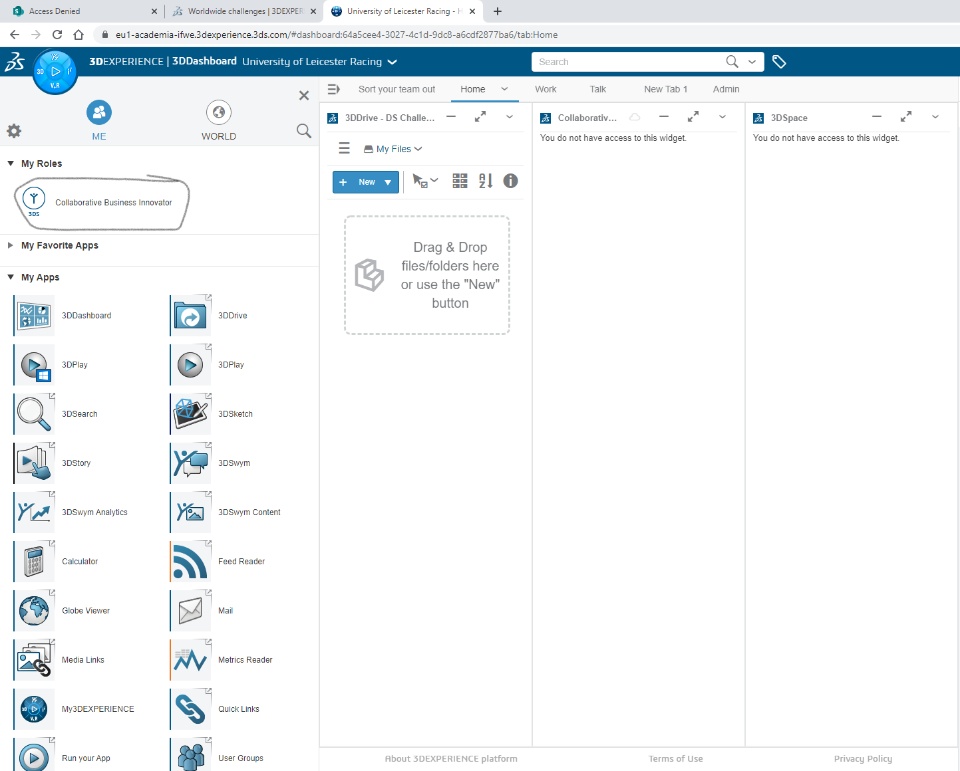Open the My3DEXPERIENCE app
Screen dimensions: 960x771
coord(34,709)
